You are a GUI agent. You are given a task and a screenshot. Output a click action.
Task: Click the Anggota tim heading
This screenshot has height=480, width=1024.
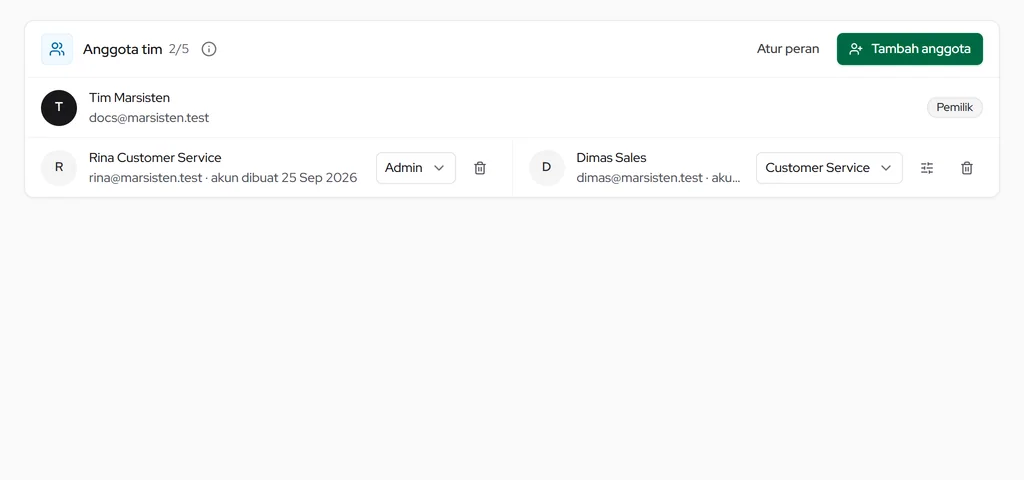point(122,49)
